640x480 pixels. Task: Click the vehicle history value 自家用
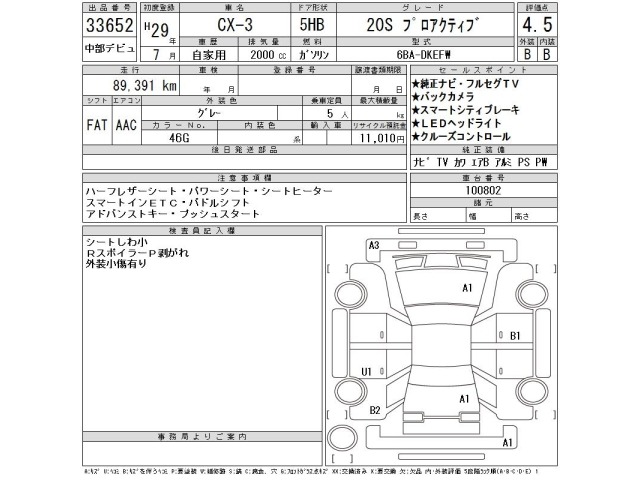click(209, 55)
